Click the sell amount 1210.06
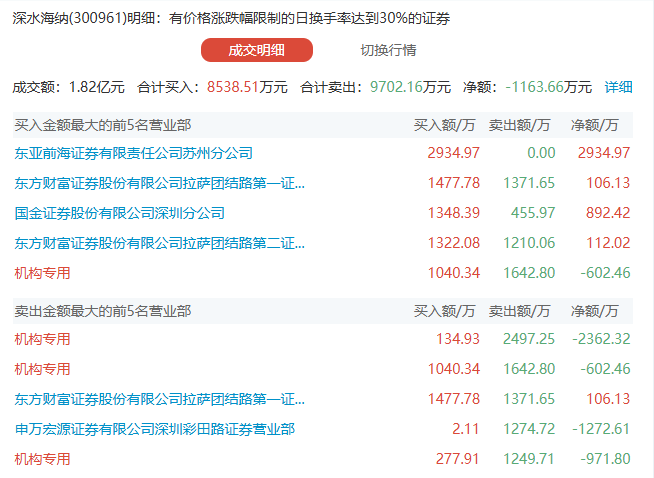Screen dimensions: 654x478 [x=529, y=243]
